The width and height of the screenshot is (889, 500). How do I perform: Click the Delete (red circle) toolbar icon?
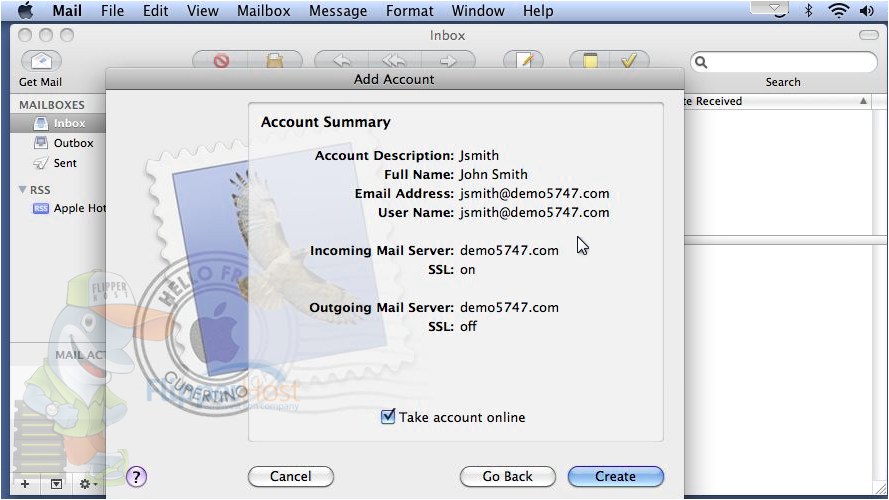(221, 60)
